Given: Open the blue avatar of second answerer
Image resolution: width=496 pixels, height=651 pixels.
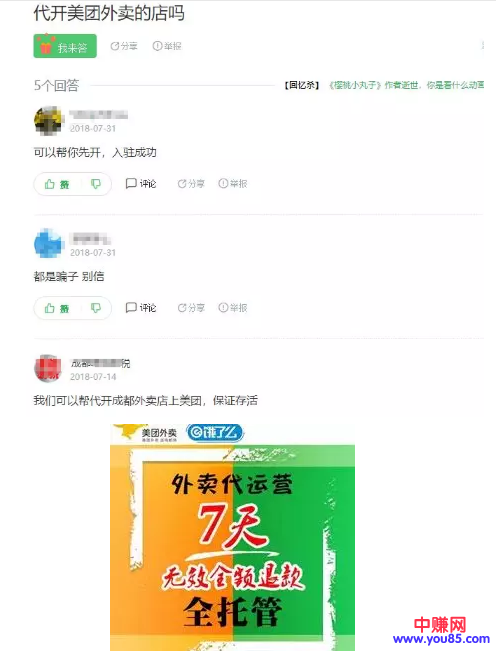Looking at the screenshot, I should 48,243.
